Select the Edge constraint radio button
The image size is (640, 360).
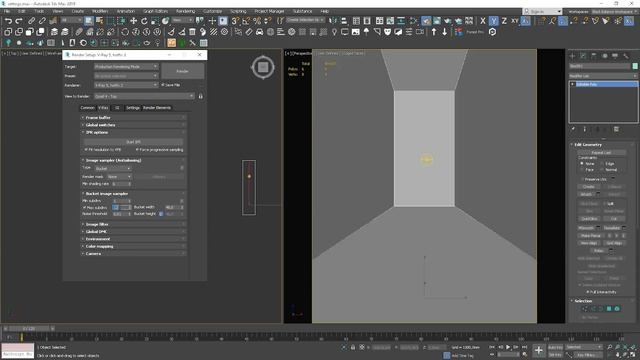tap(602, 164)
